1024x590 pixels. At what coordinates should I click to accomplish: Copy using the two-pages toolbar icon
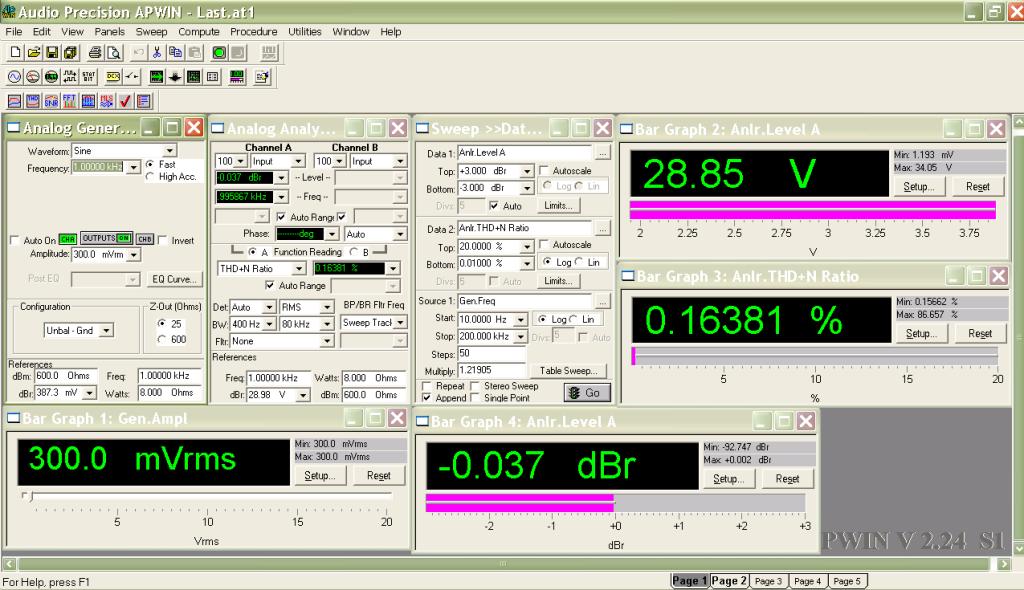(x=175, y=52)
